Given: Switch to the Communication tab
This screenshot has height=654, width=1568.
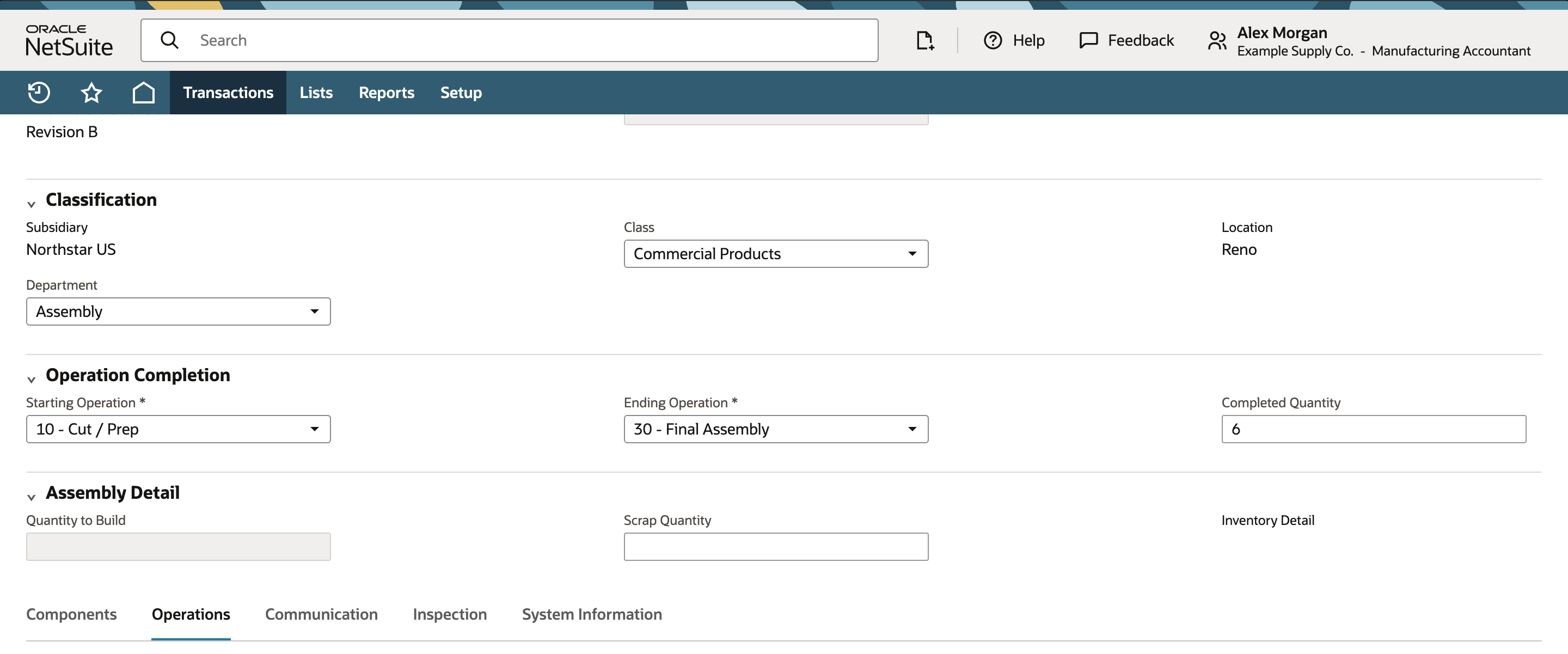Looking at the screenshot, I should tap(321, 614).
